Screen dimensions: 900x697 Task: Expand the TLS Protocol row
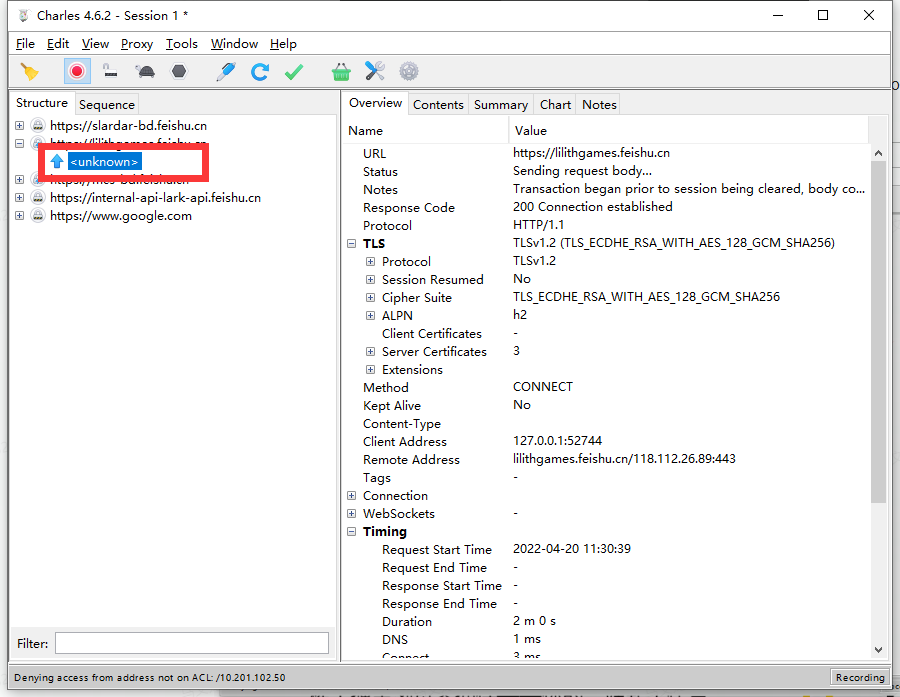click(x=370, y=261)
